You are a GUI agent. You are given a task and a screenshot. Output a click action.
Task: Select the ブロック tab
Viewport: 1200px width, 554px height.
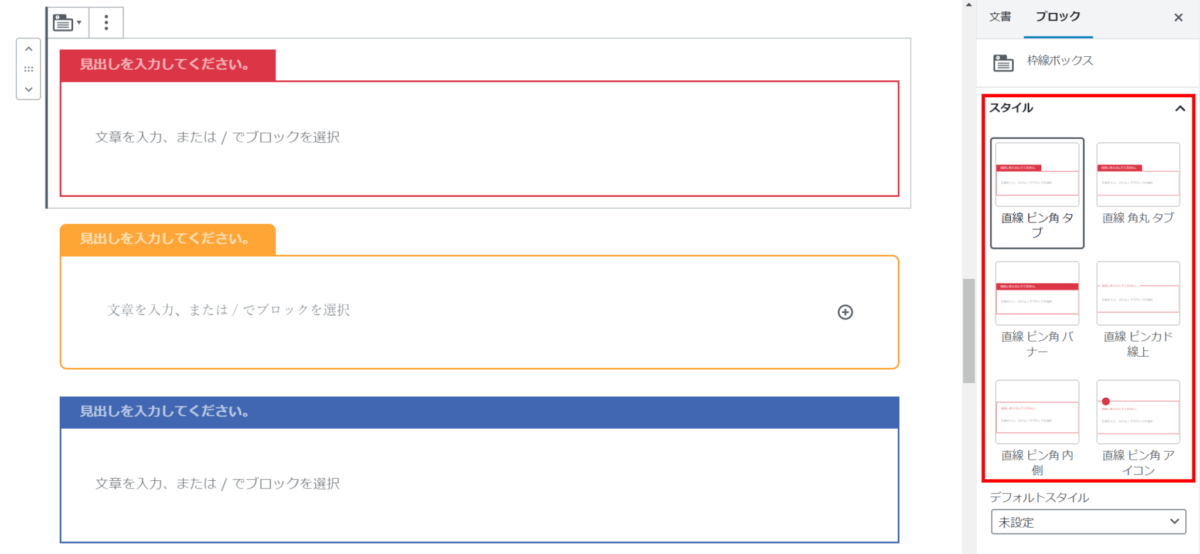click(1058, 17)
